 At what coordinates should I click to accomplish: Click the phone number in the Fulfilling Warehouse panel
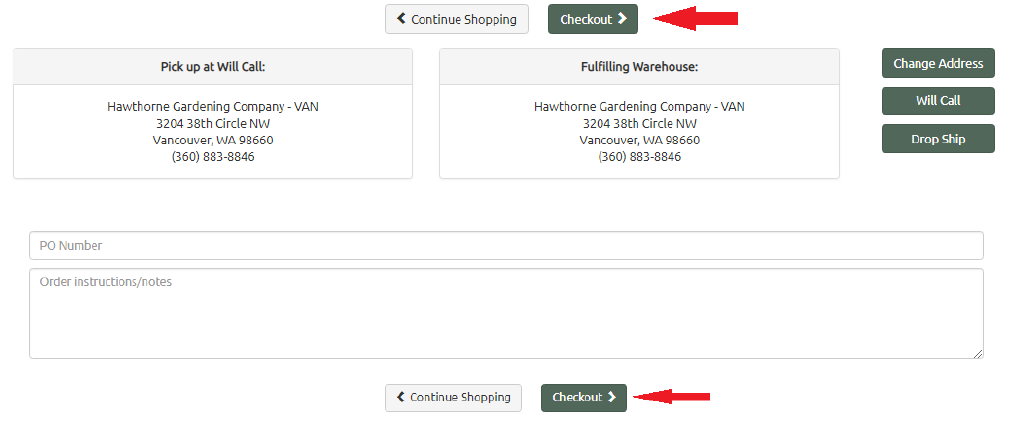click(x=639, y=157)
